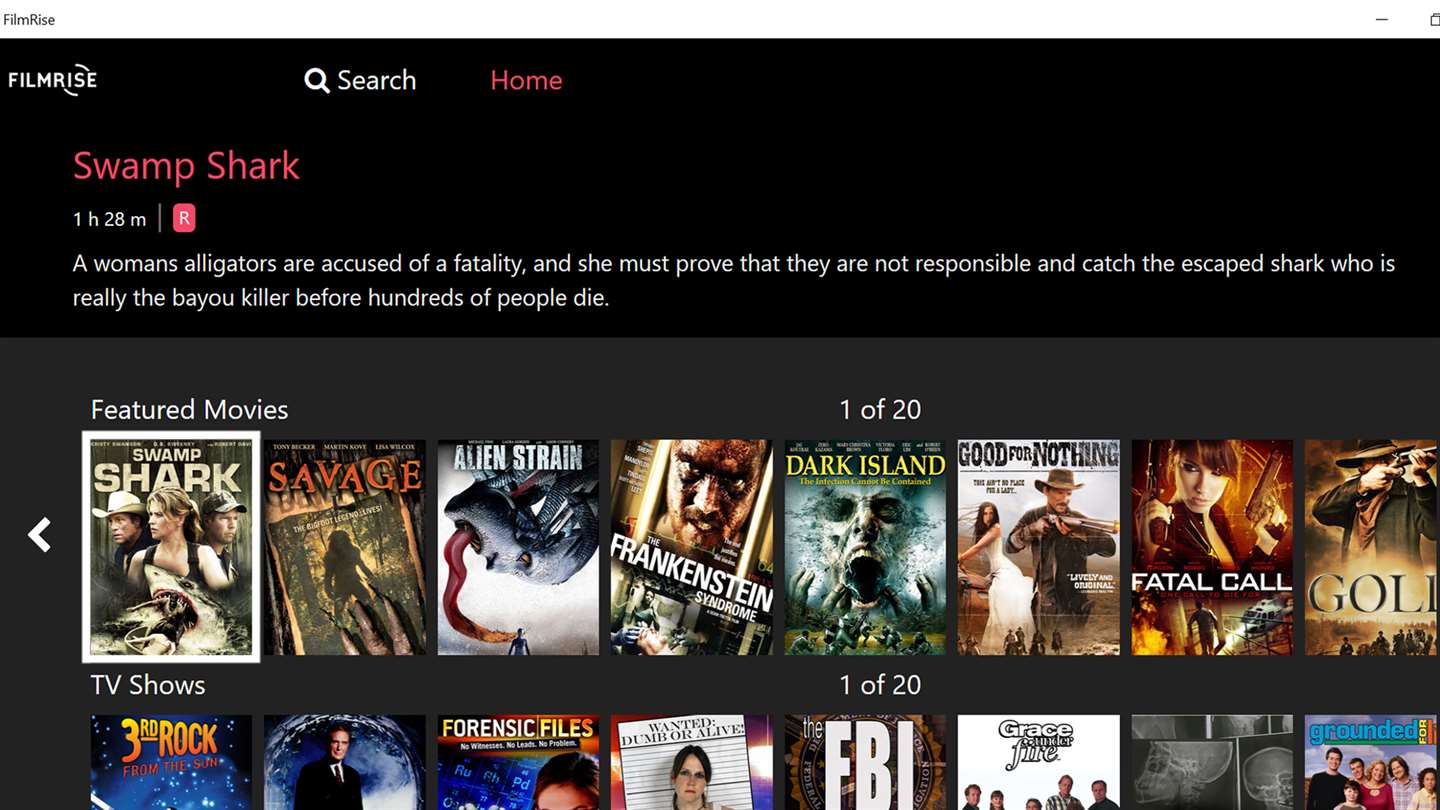The height and width of the screenshot is (810, 1440).
Task: Click '1 of 20' counter for Featured Movies
Action: tap(880, 409)
